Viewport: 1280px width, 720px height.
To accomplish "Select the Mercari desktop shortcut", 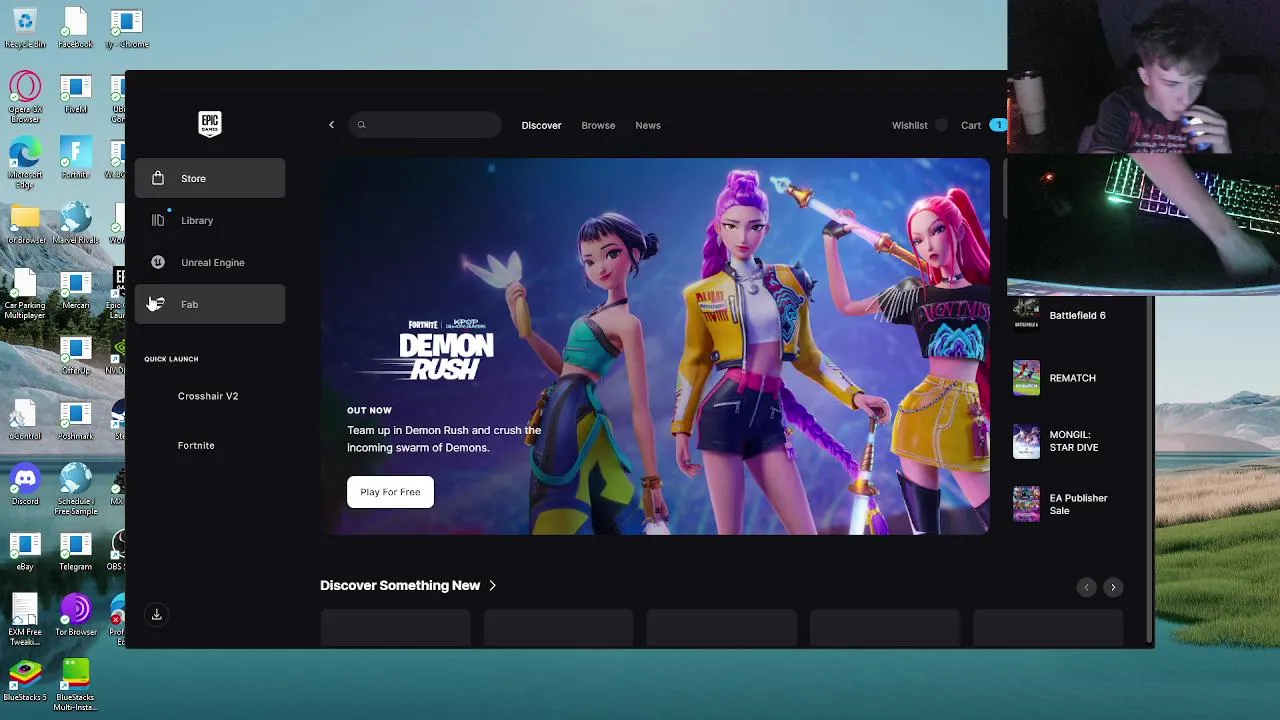I will (75, 290).
